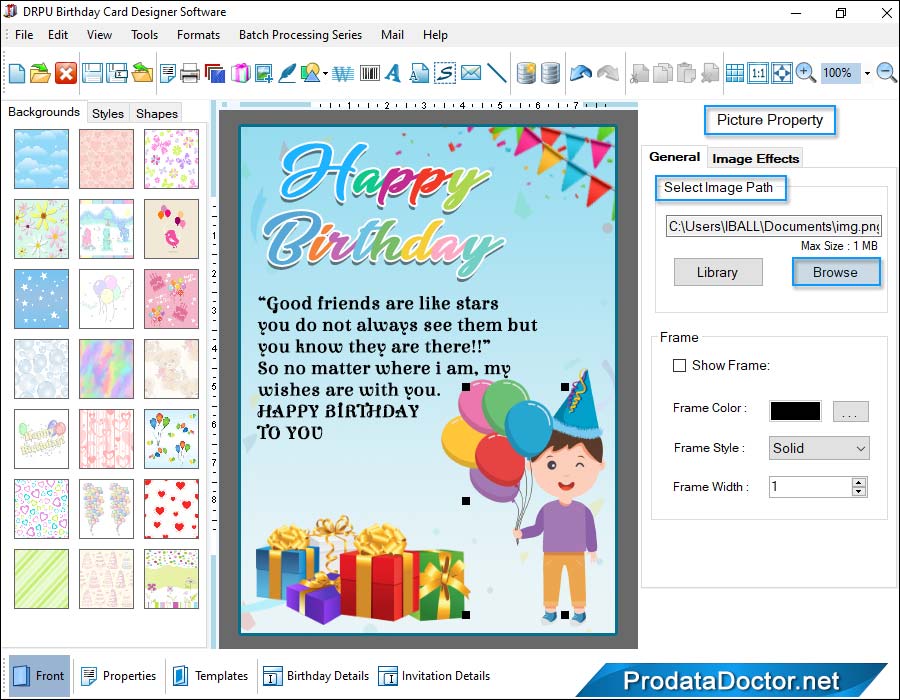Click the dashed-border S icon
The height and width of the screenshot is (700, 900).
(445, 73)
